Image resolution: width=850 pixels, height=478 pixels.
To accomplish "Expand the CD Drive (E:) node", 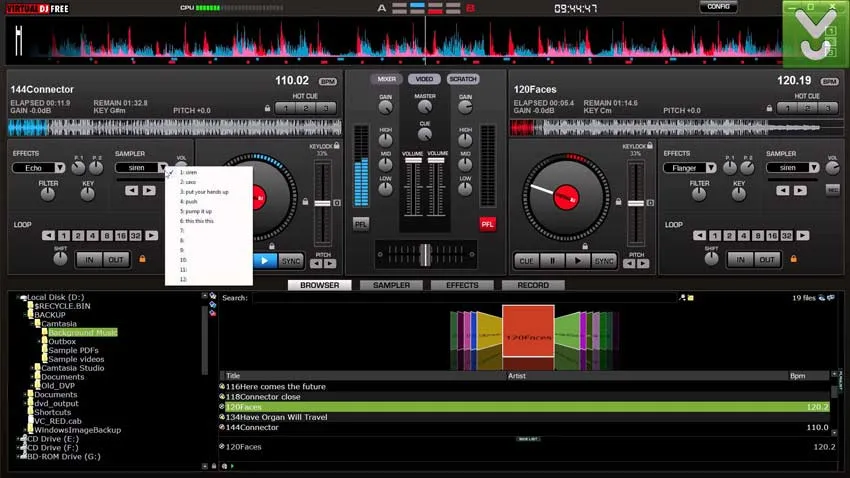I will (x=18, y=439).
